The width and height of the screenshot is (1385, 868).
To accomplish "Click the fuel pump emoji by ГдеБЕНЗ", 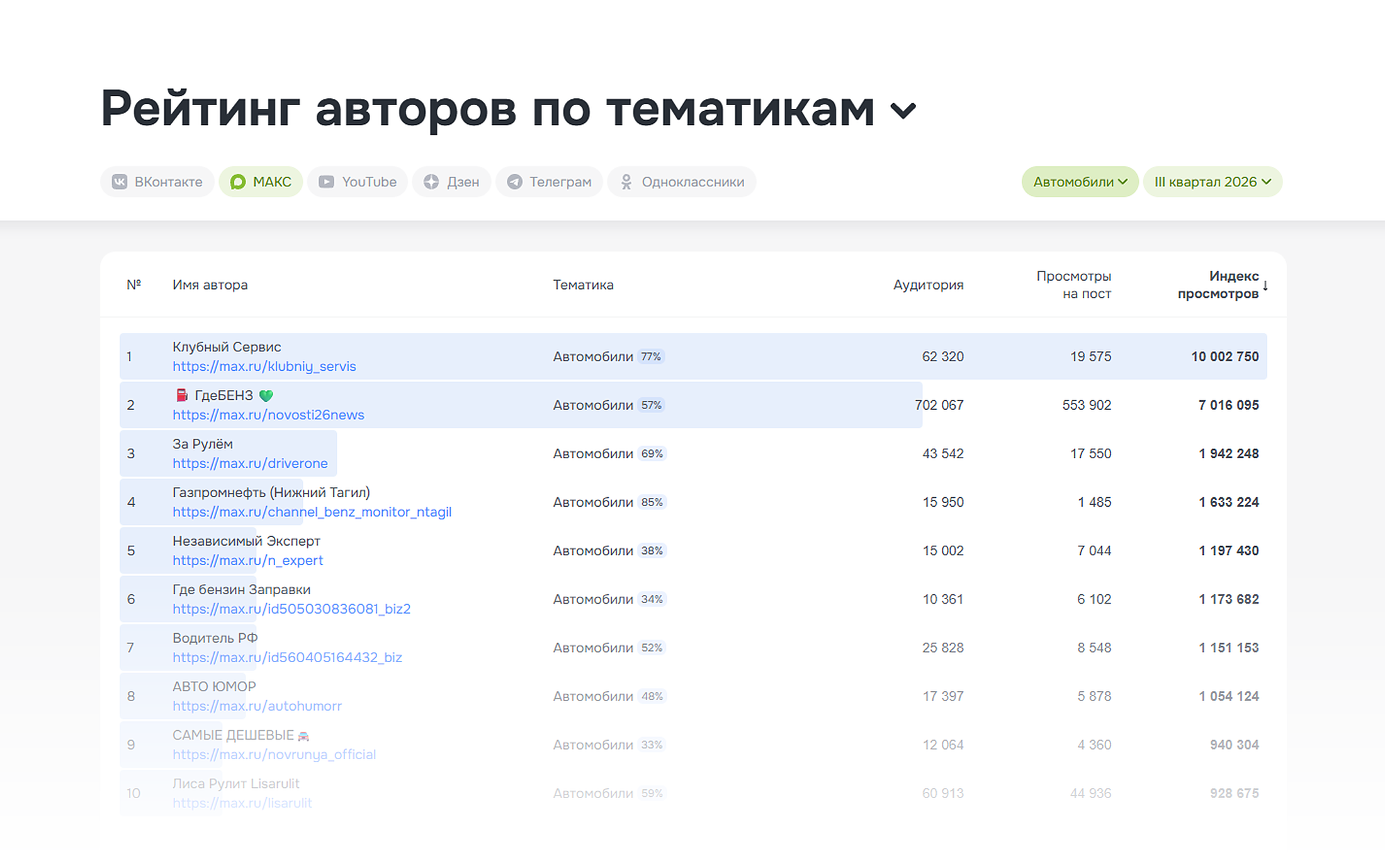I will 181,395.
